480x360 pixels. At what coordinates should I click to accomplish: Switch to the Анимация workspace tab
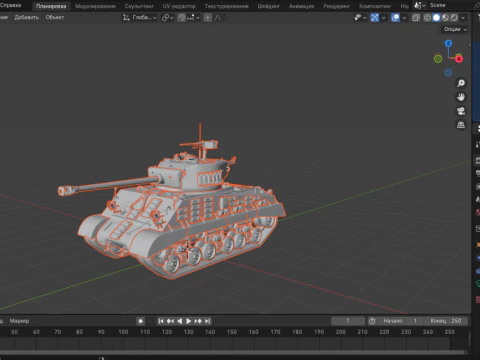302,6
